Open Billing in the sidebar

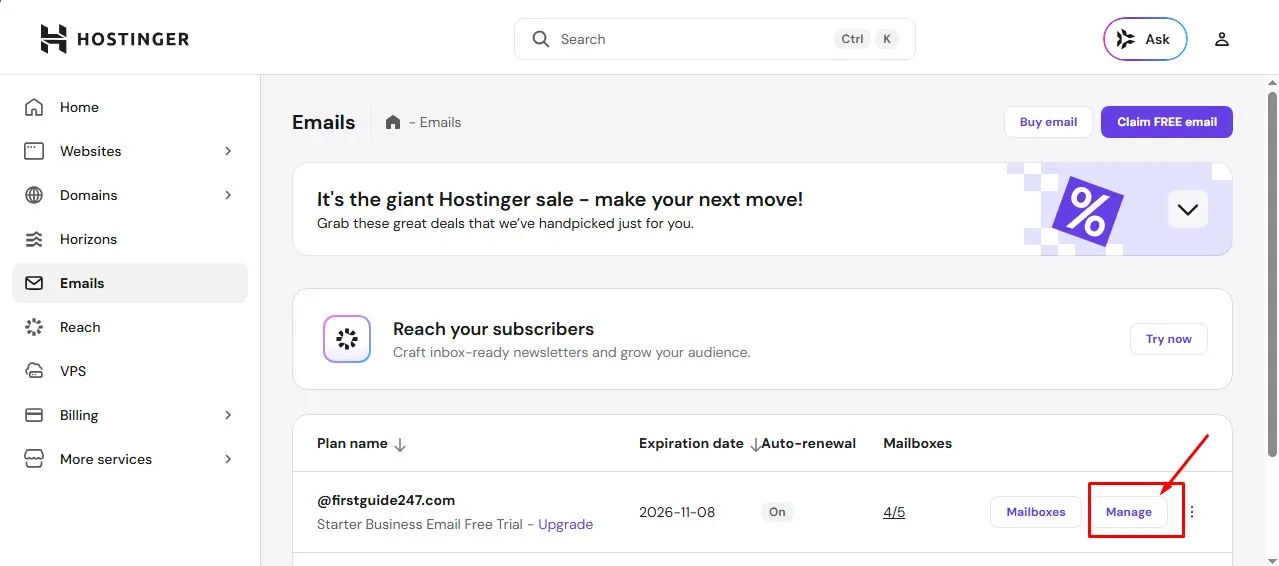click(130, 415)
